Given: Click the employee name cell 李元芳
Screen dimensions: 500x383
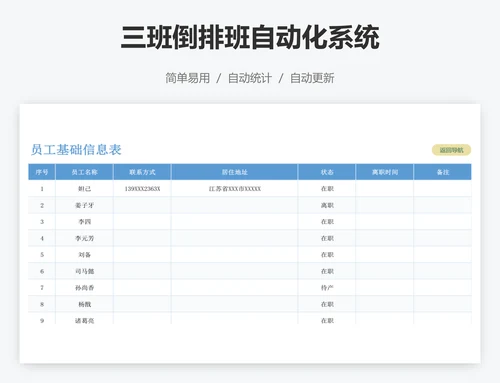Looking at the screenshot, I should coord(84,238).
